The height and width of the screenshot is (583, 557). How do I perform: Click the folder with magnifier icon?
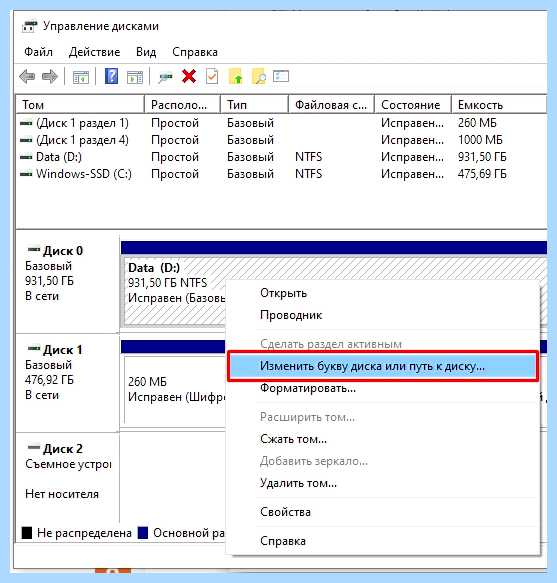pos(259,77)
